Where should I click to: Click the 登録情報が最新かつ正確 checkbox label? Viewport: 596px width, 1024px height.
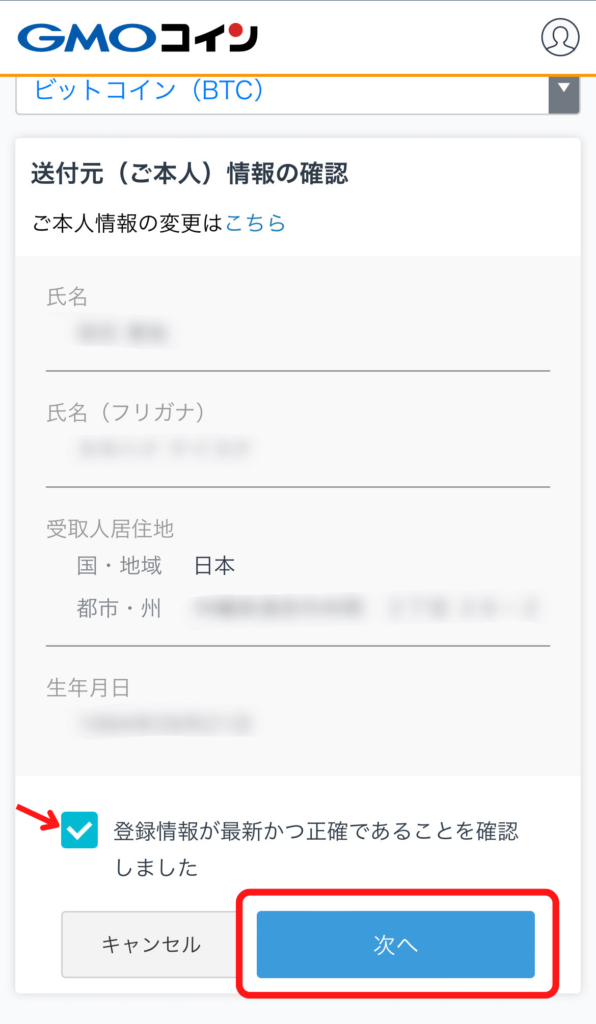click(x=317, y=849)
